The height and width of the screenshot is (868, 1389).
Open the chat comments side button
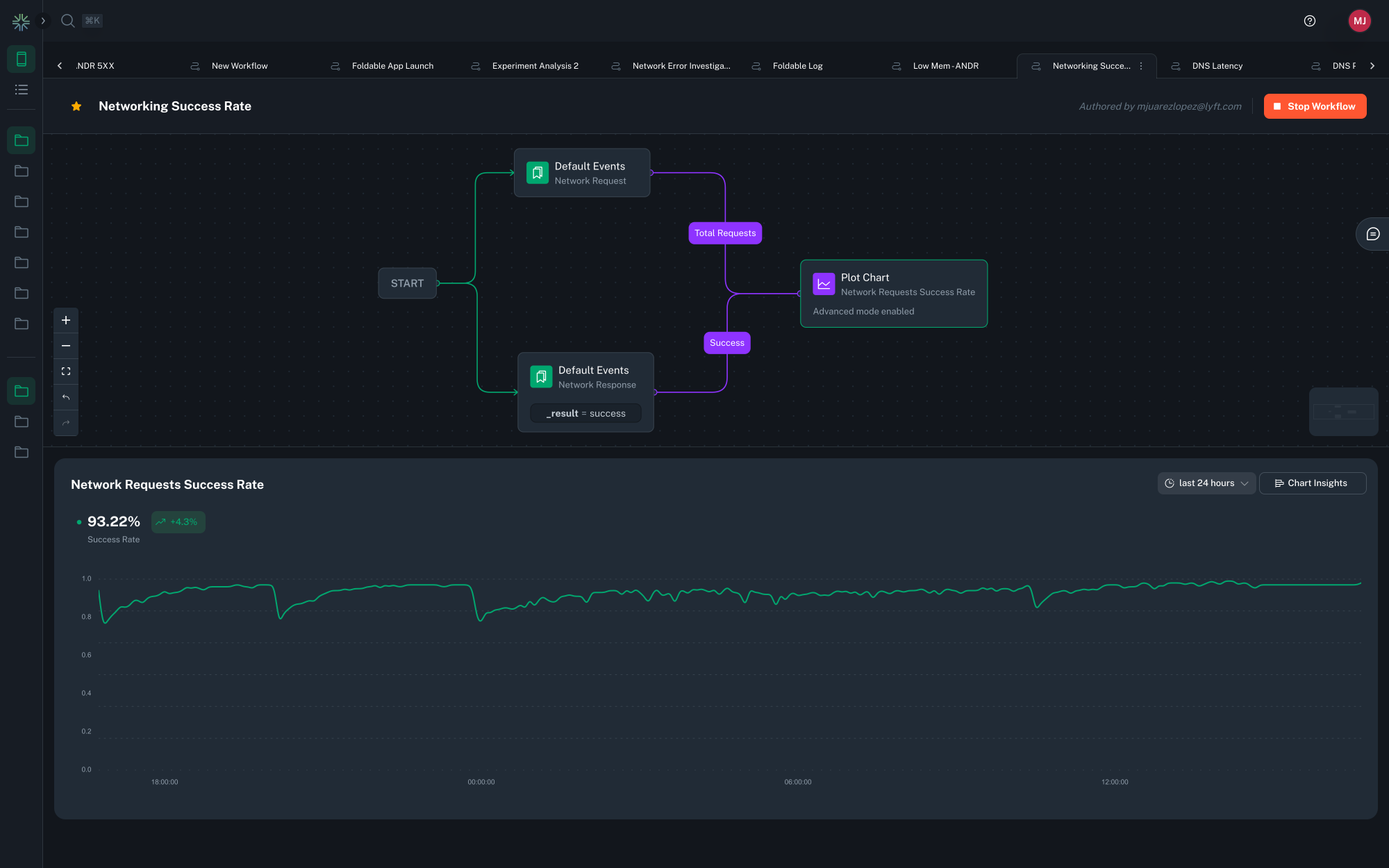[1372, 234]
